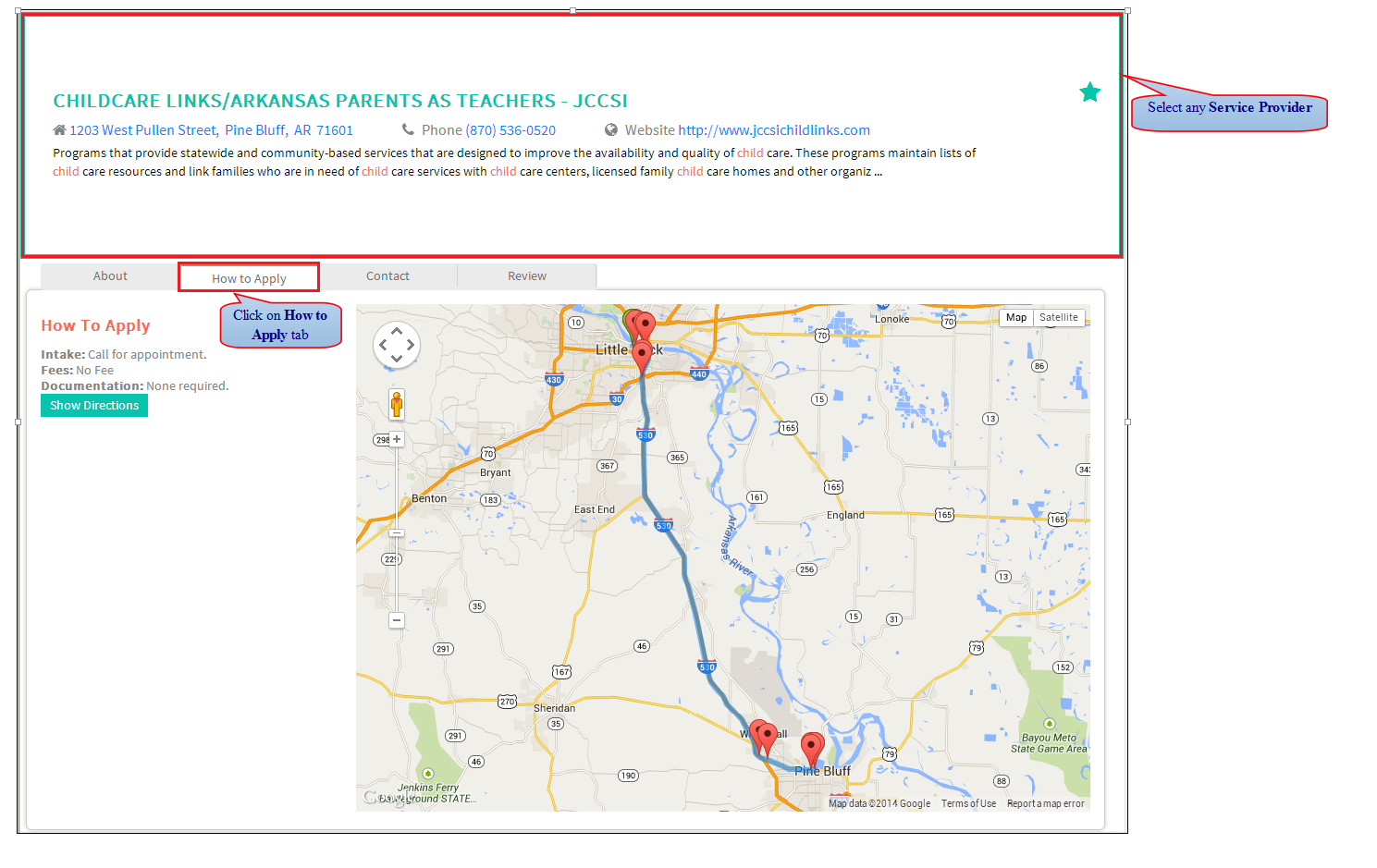
Task: Select the Street View pegman icon
Action: point(397,404)
